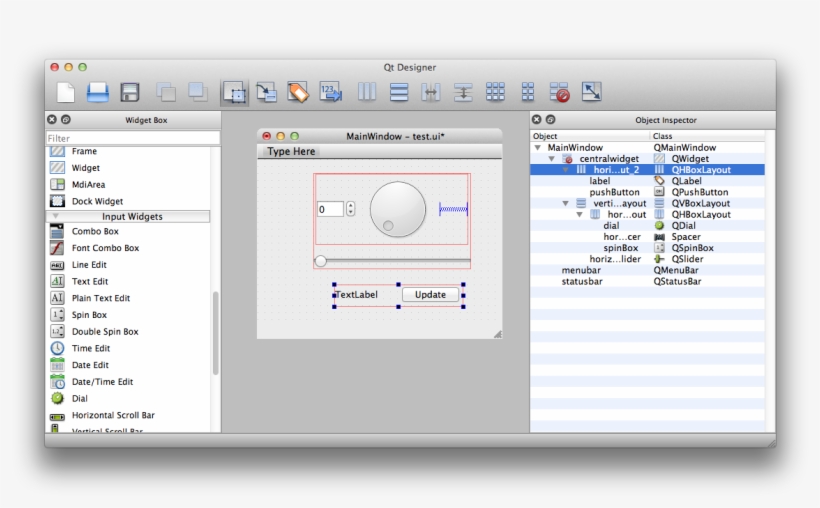The height and width of the screenshot is (508, 820).
Task: Click the Print icon in toolbar
Action: tap(97, 92)
